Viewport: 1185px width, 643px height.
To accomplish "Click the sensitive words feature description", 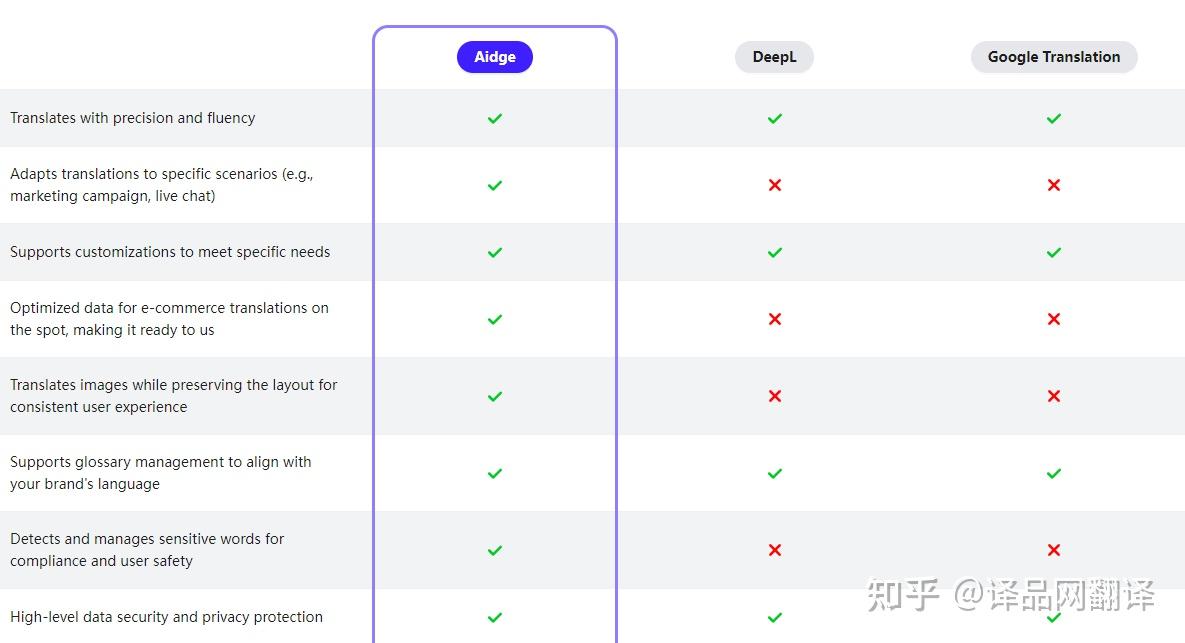I will point(147,550).
